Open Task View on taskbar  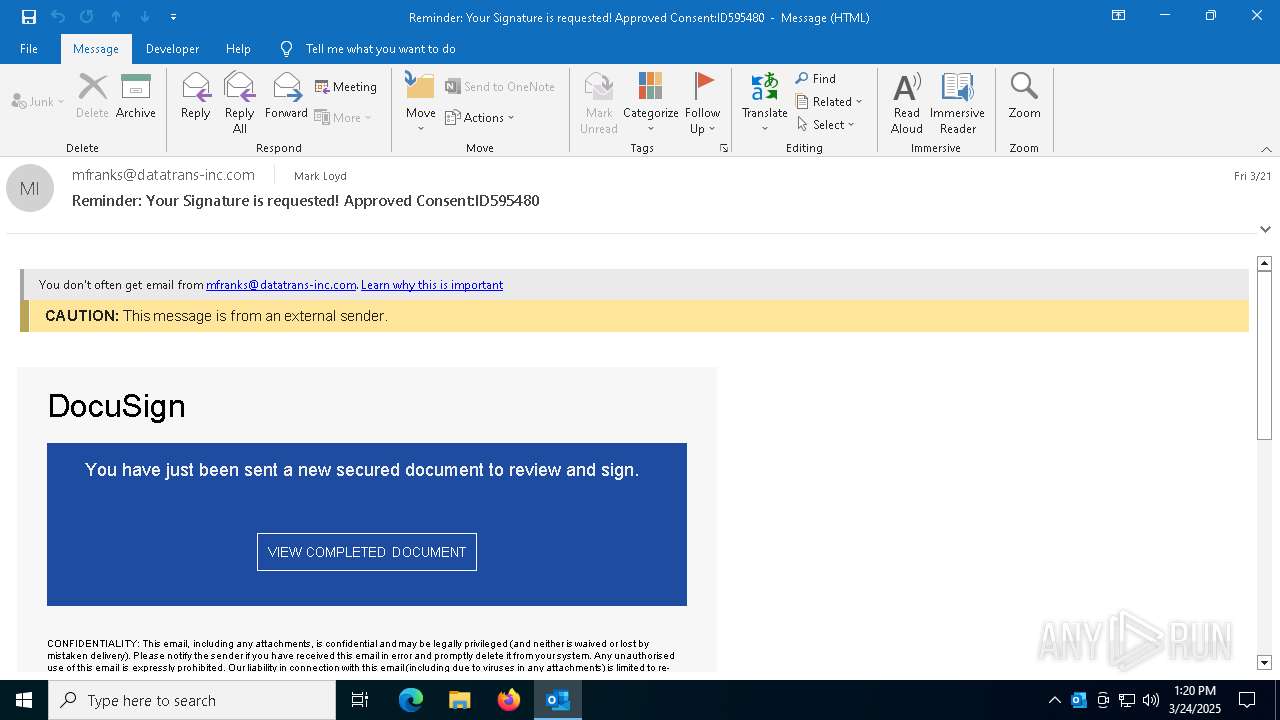tap(361, 700)
